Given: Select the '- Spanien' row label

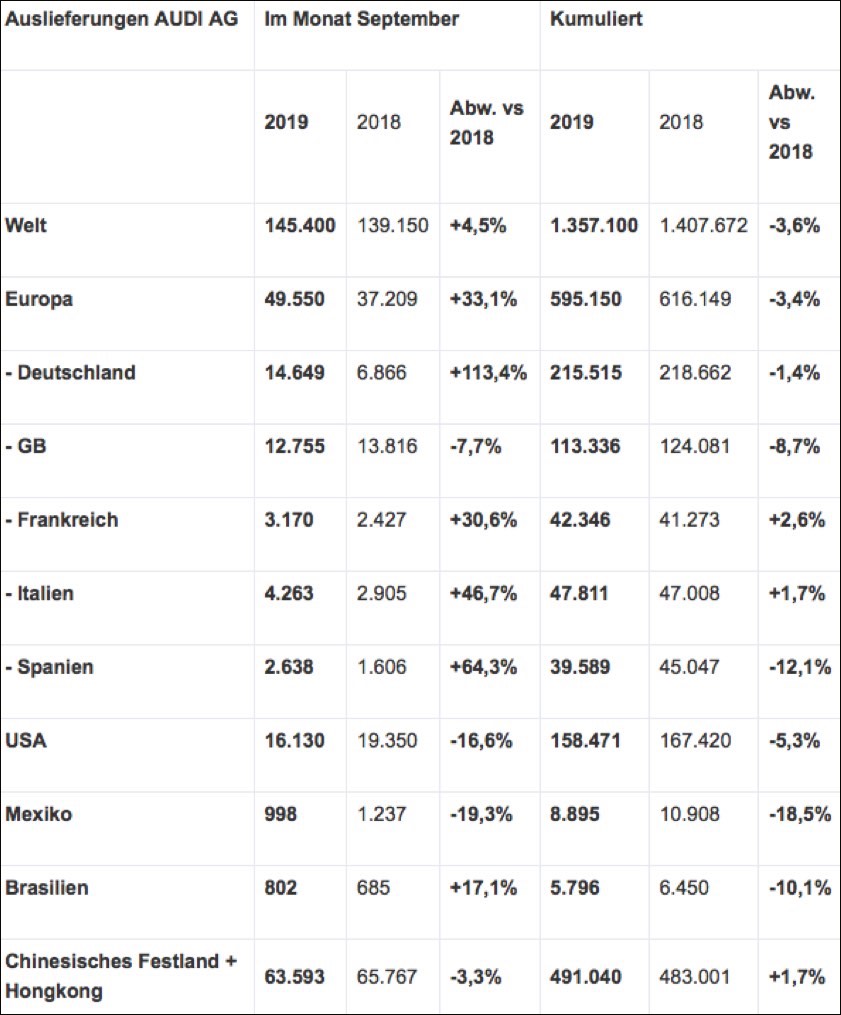Looking at the screenshot, I should pyautogui.click(x=50, y=667).
